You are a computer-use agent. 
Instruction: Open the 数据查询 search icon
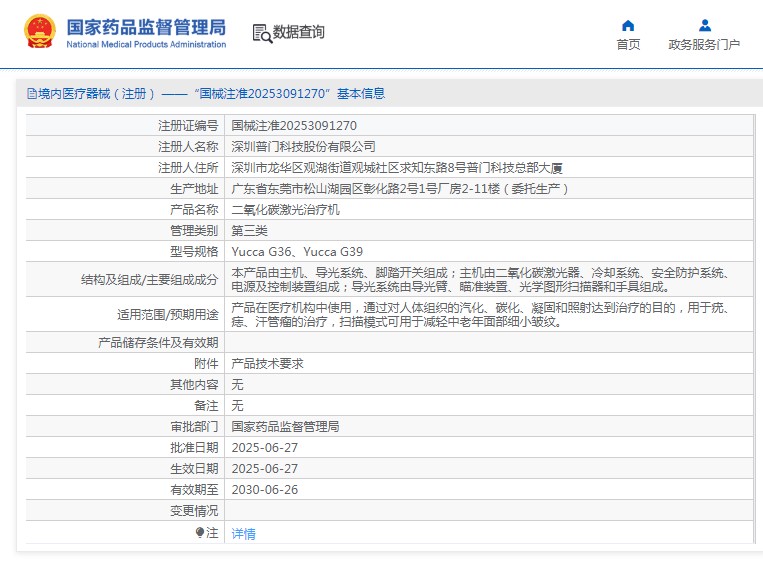[262, 33]
